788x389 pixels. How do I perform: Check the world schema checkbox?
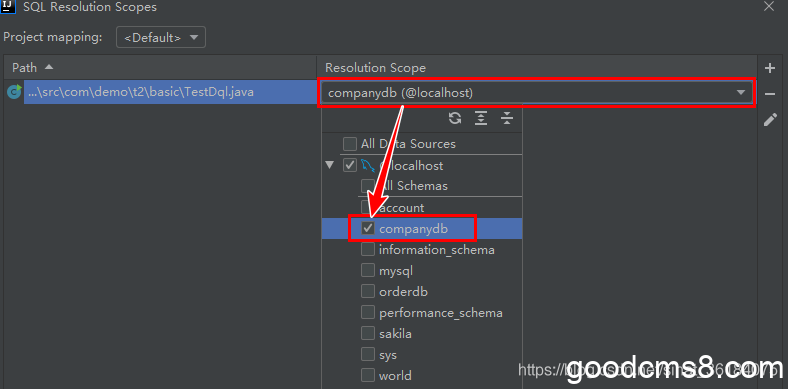point(368,375)
